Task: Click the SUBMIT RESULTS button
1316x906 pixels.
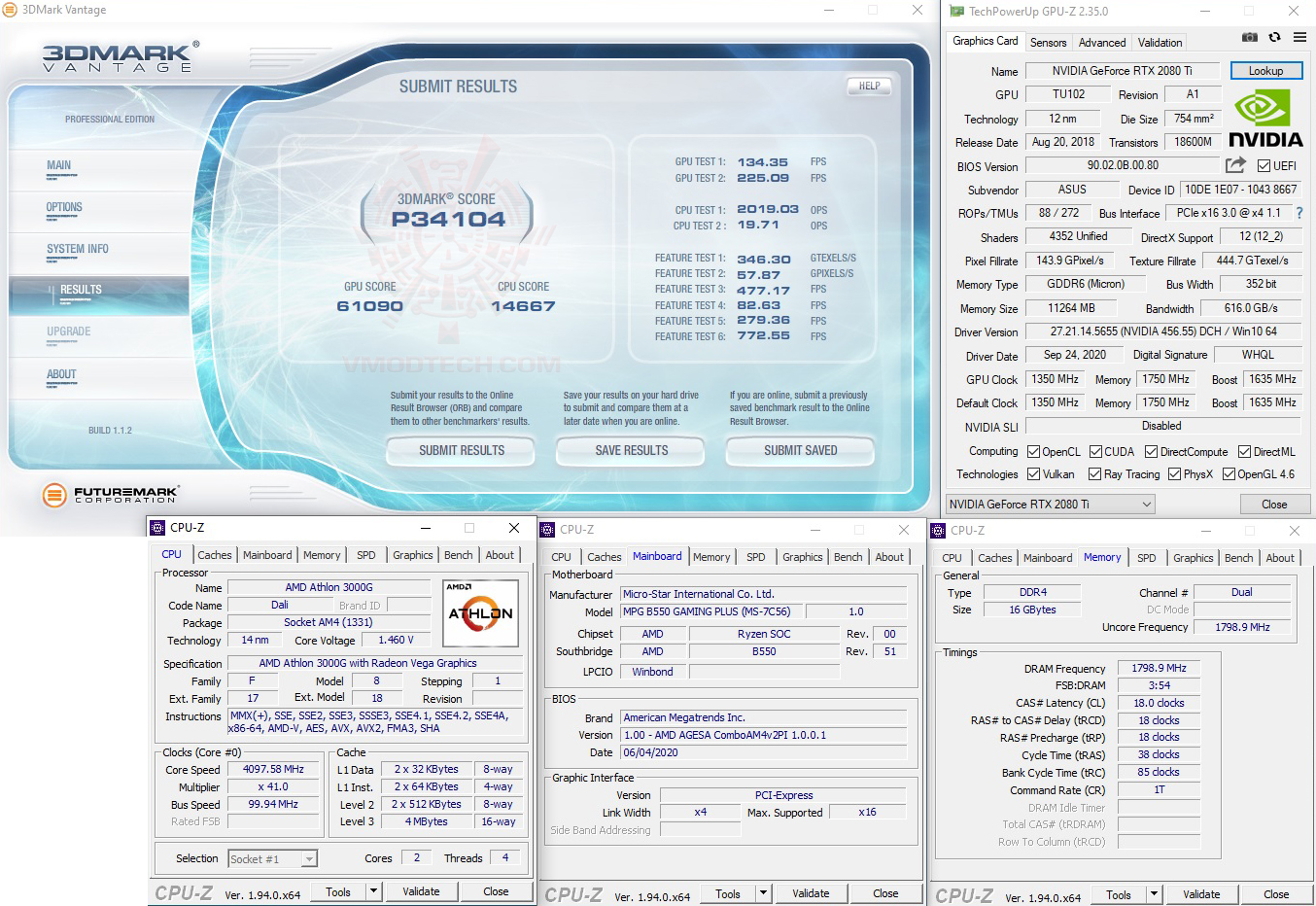Action: [x=462, y=451]
